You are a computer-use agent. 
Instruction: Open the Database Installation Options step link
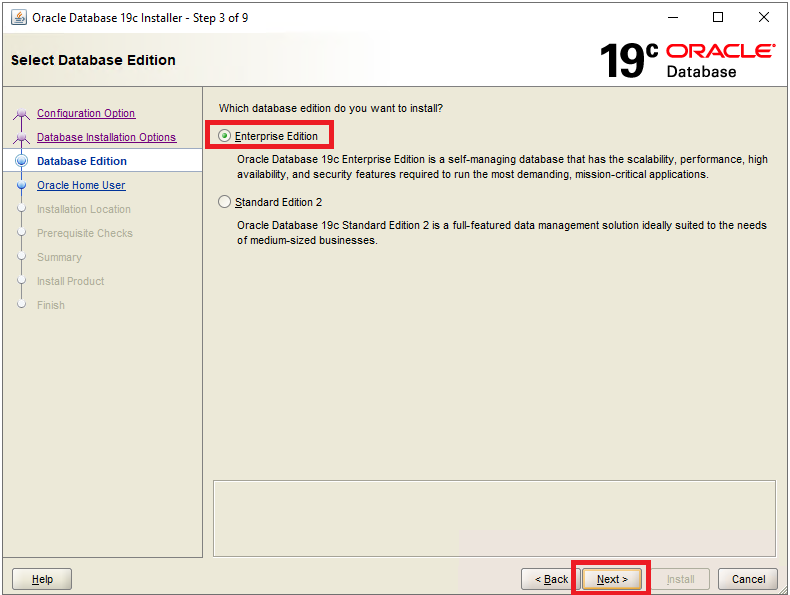point(106,137)
